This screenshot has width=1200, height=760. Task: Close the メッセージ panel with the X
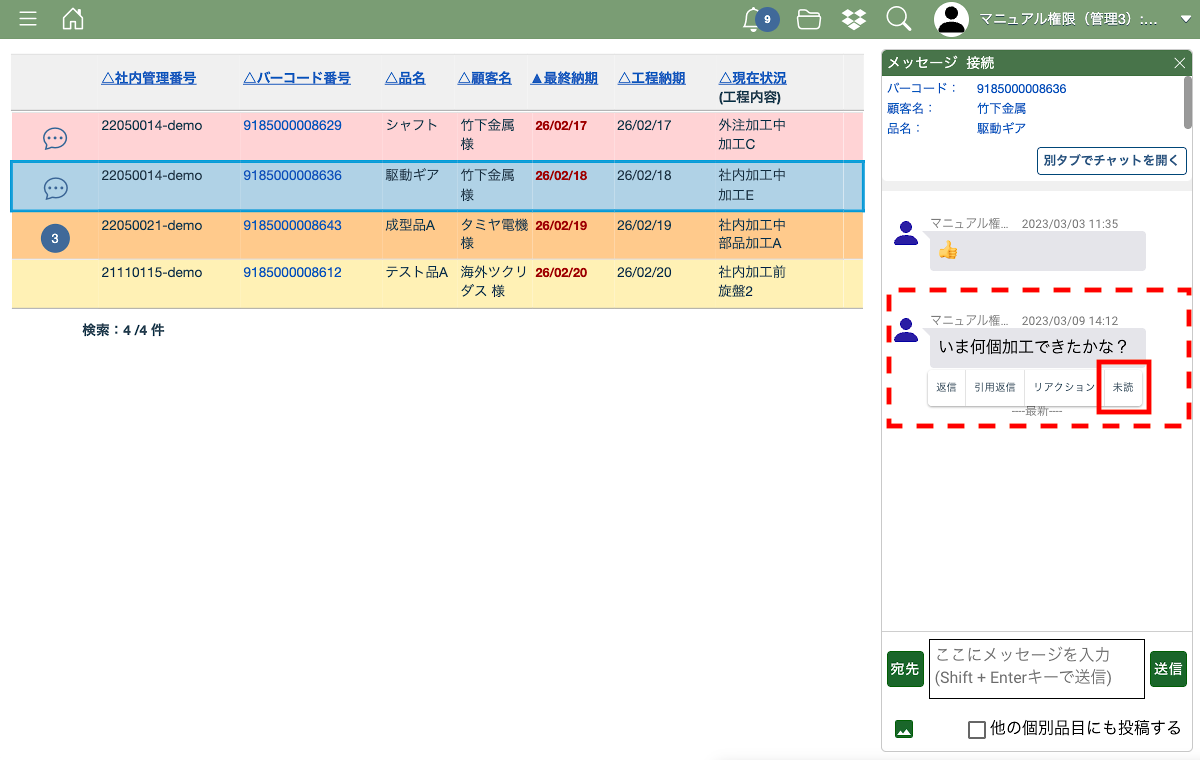coord(1179,63)
